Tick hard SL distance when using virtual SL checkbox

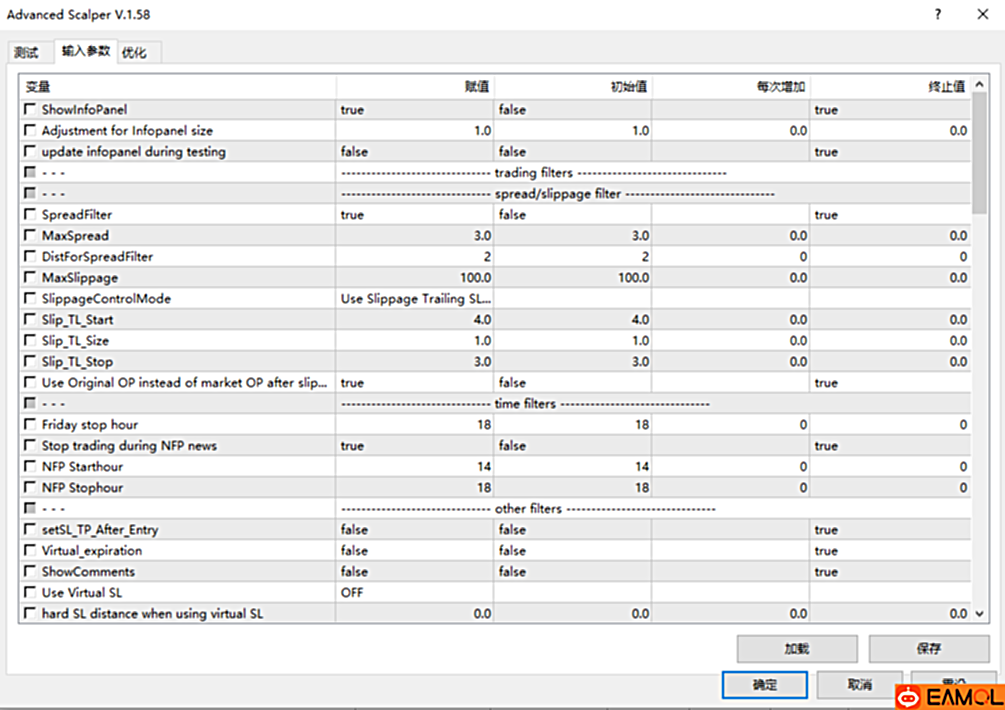[30, 614]
